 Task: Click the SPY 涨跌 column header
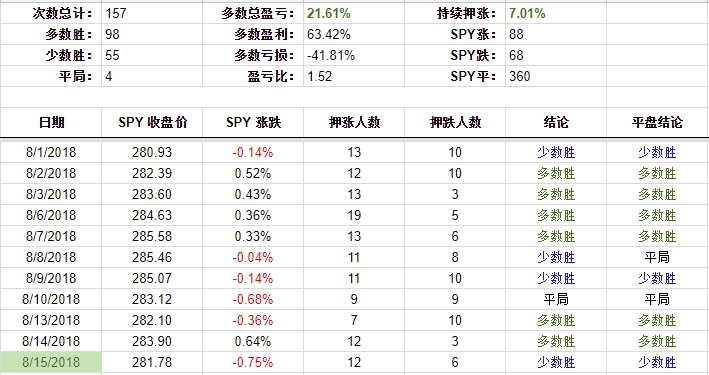click(253, 122)
